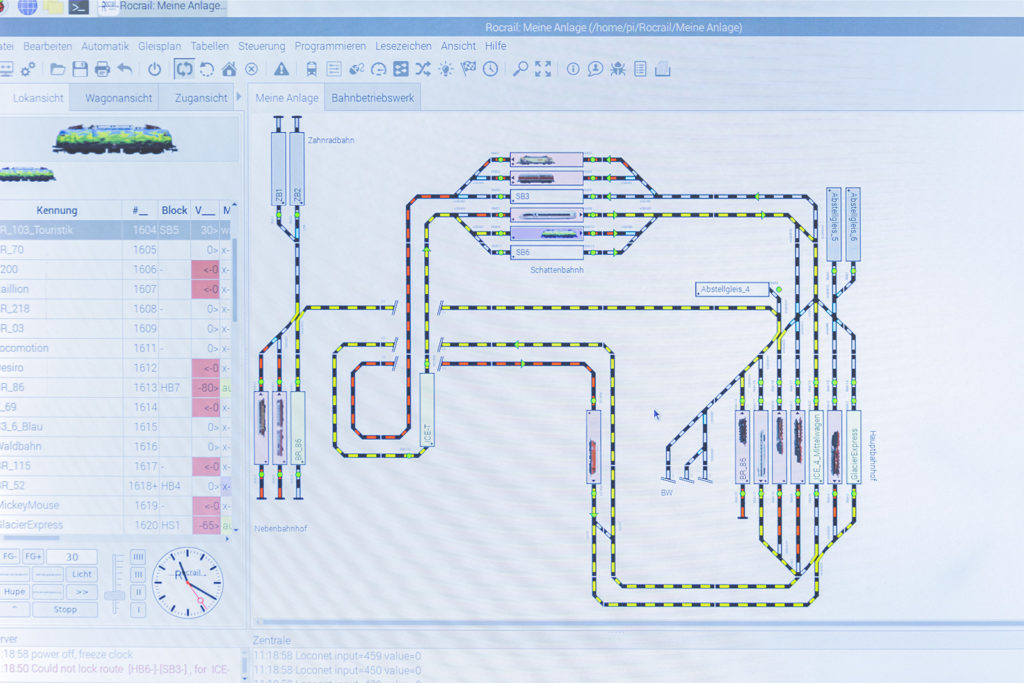This screenshot has width=1024, height=683.
Task: Click the home house toolbar icon
Action: point(229,69)
